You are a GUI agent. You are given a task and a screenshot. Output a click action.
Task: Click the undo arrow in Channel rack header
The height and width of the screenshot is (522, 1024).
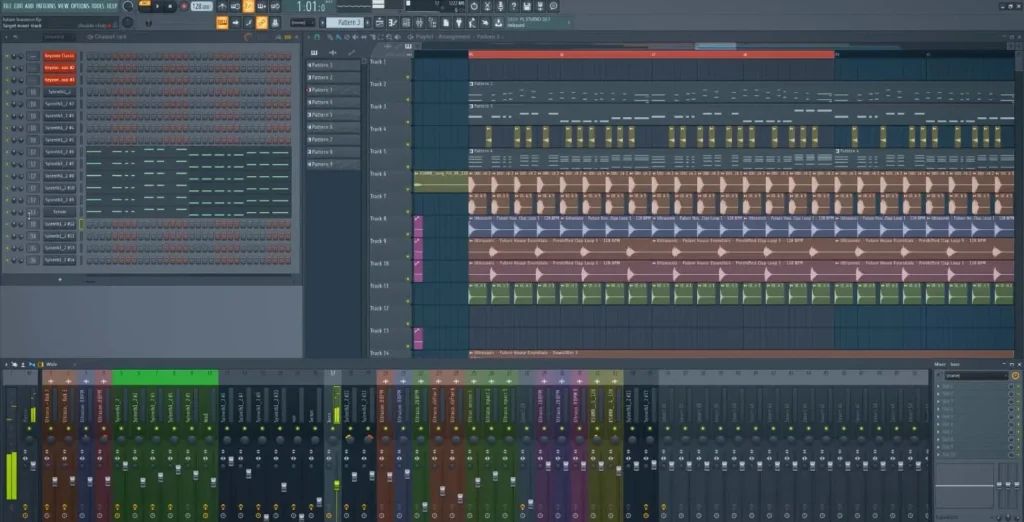pyautogui.click(x=15, y=37)
